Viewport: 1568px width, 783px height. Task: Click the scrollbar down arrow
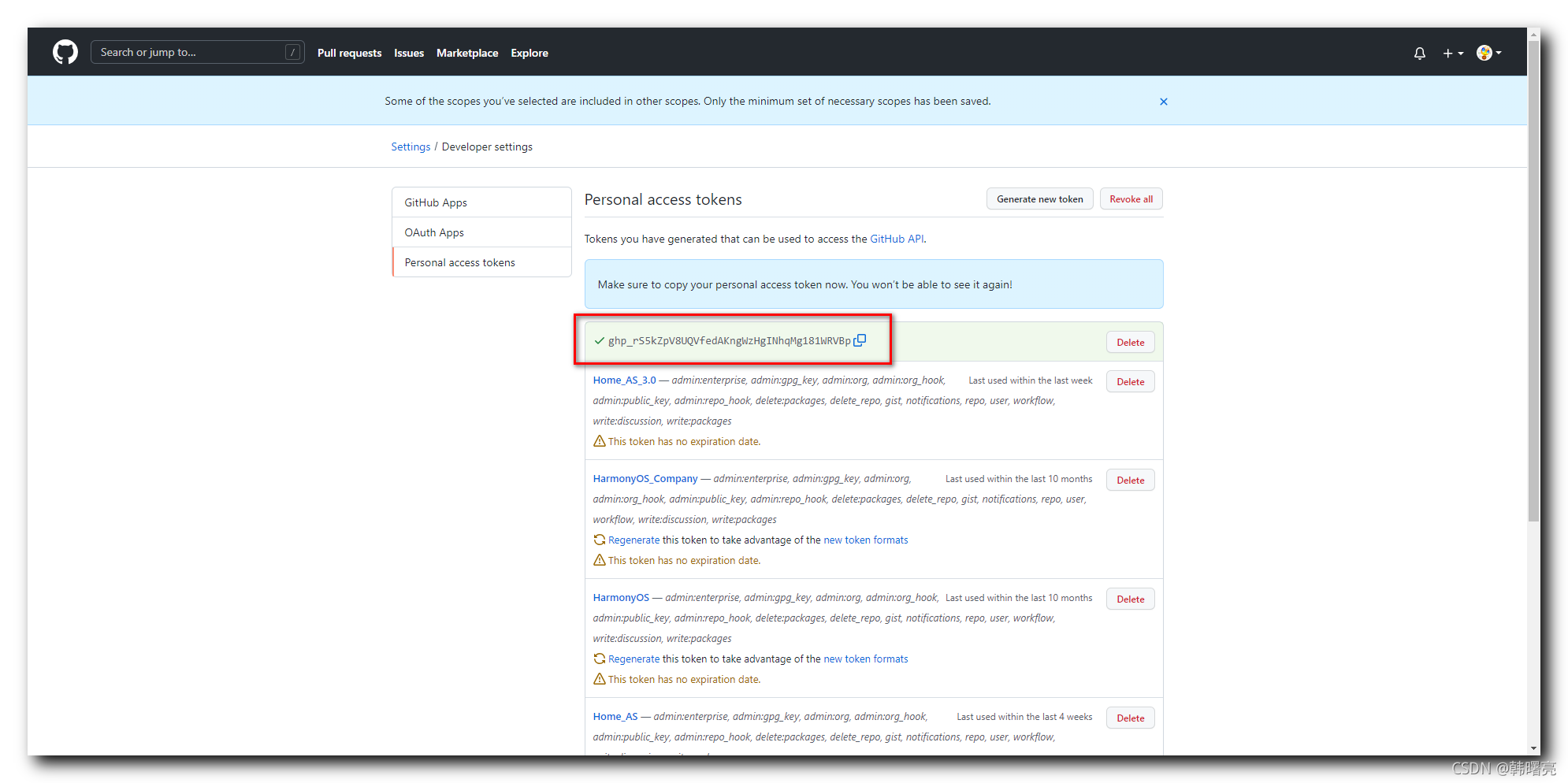pos(1533,748)
